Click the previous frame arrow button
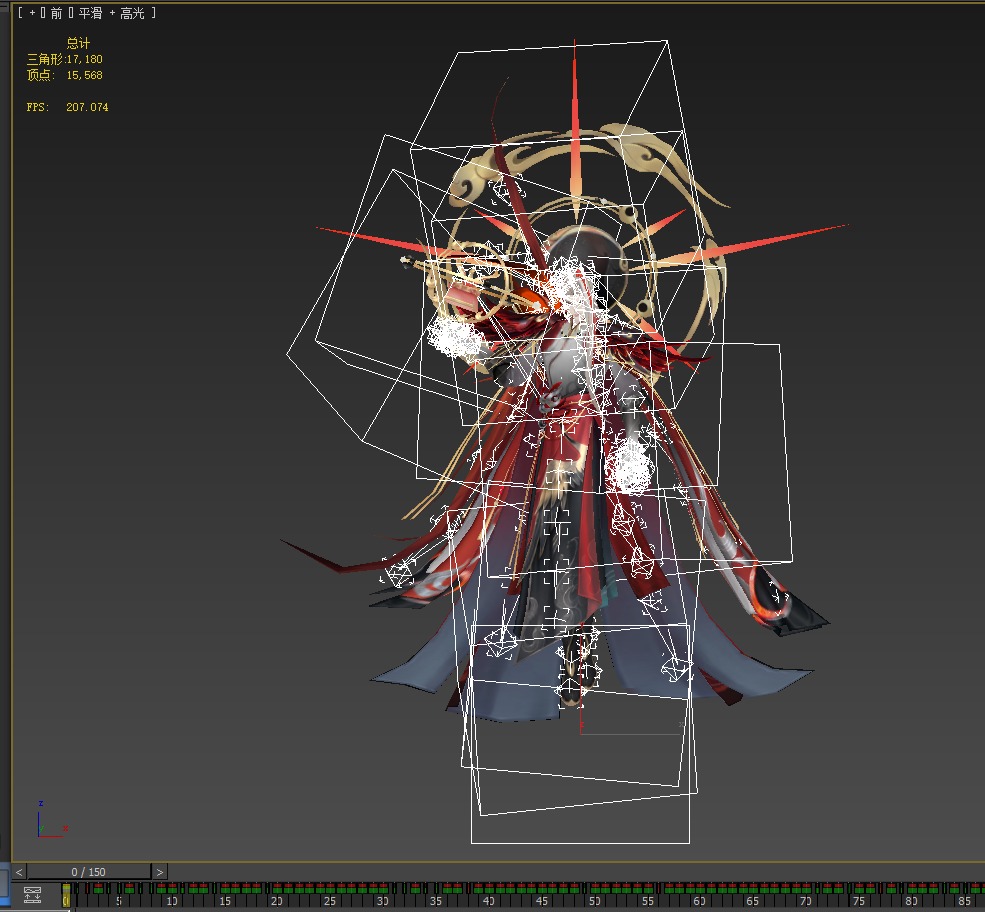The height and width of the screenshot is (912, 985). coord(19,872)
